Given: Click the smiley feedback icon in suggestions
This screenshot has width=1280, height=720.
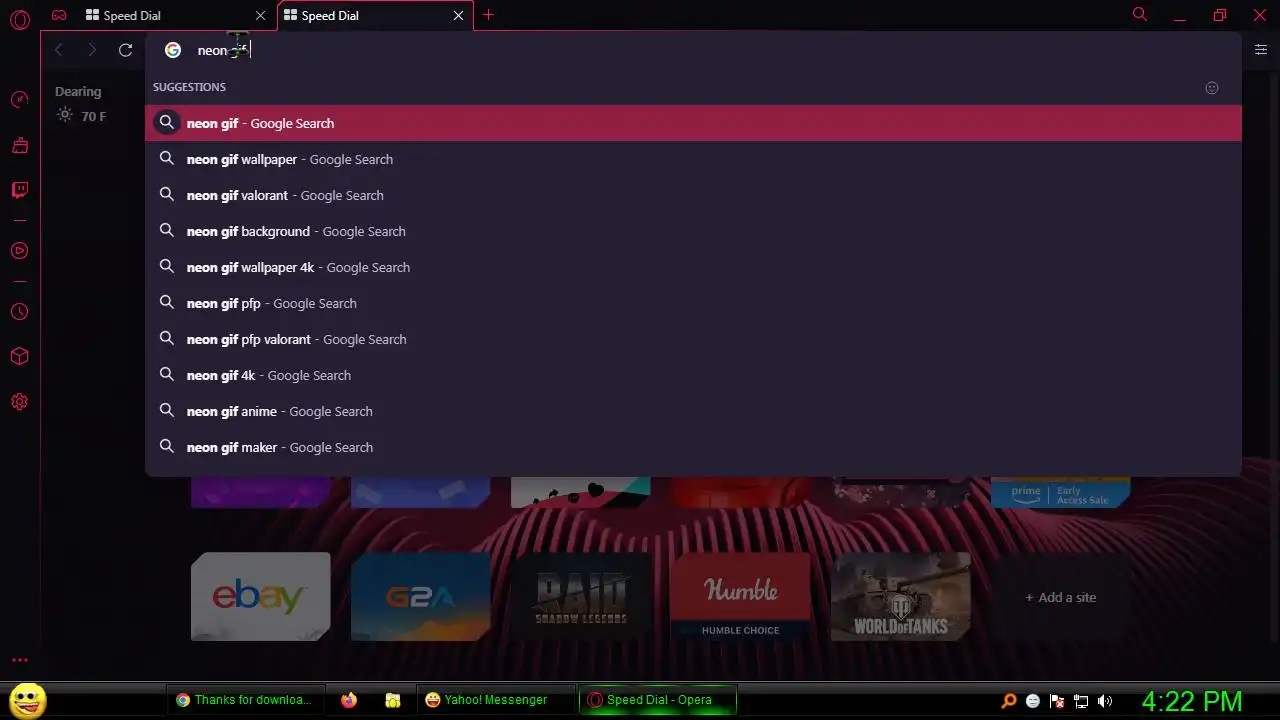Looking at the screenshot, I should click(x=1212, y=88).
